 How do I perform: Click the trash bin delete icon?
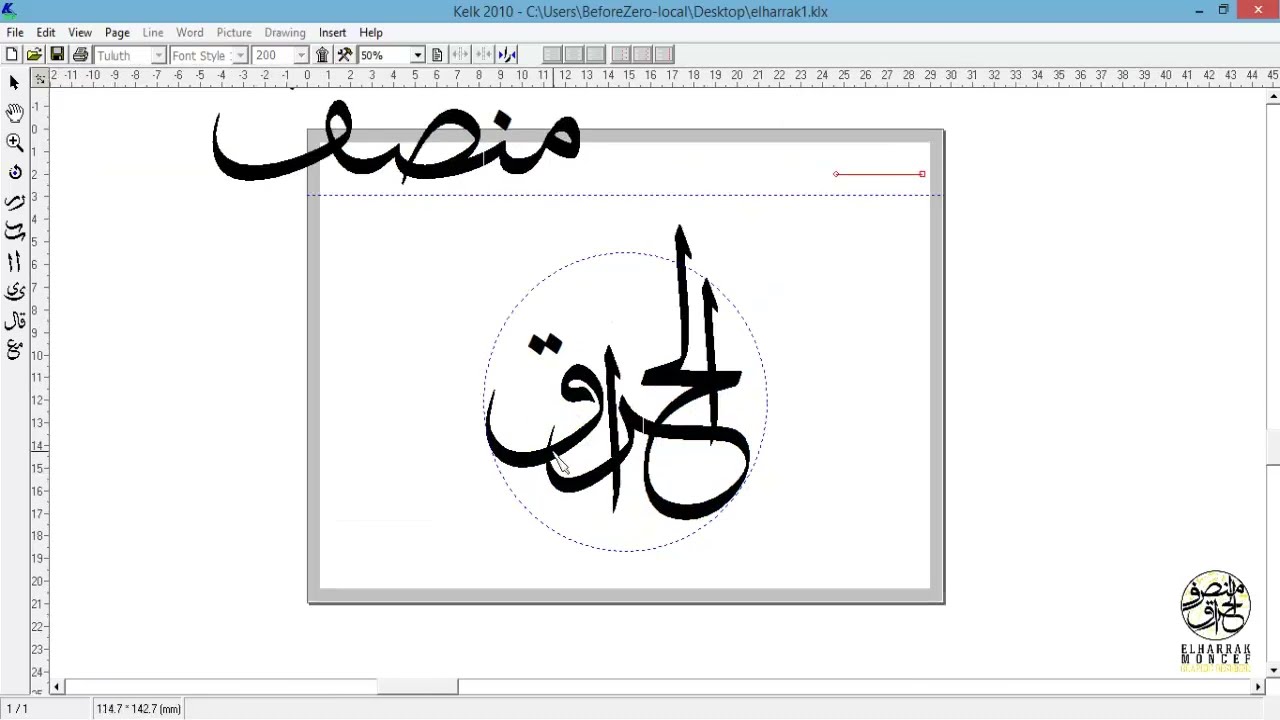click(x=322, y=55)
